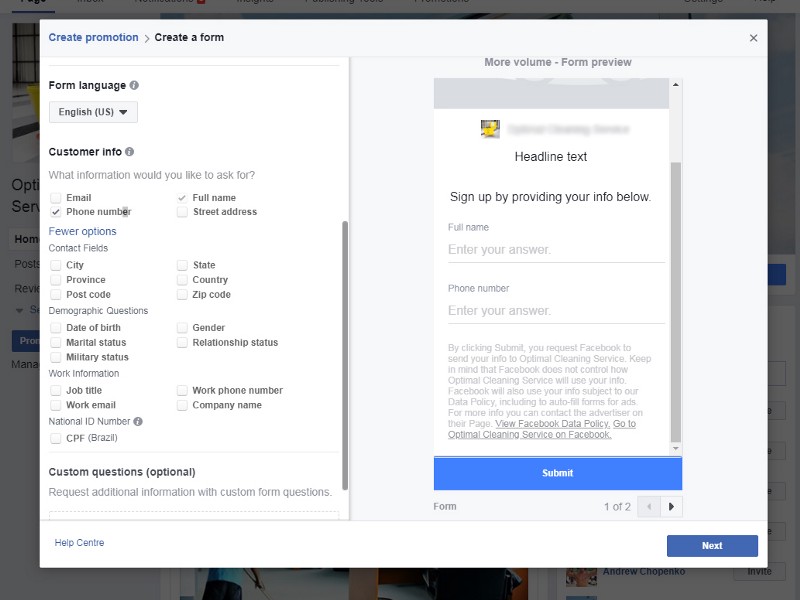This screenshot has width=800, height=600.
Task: Check the Marital status checkbox
Action: [56, 342]
